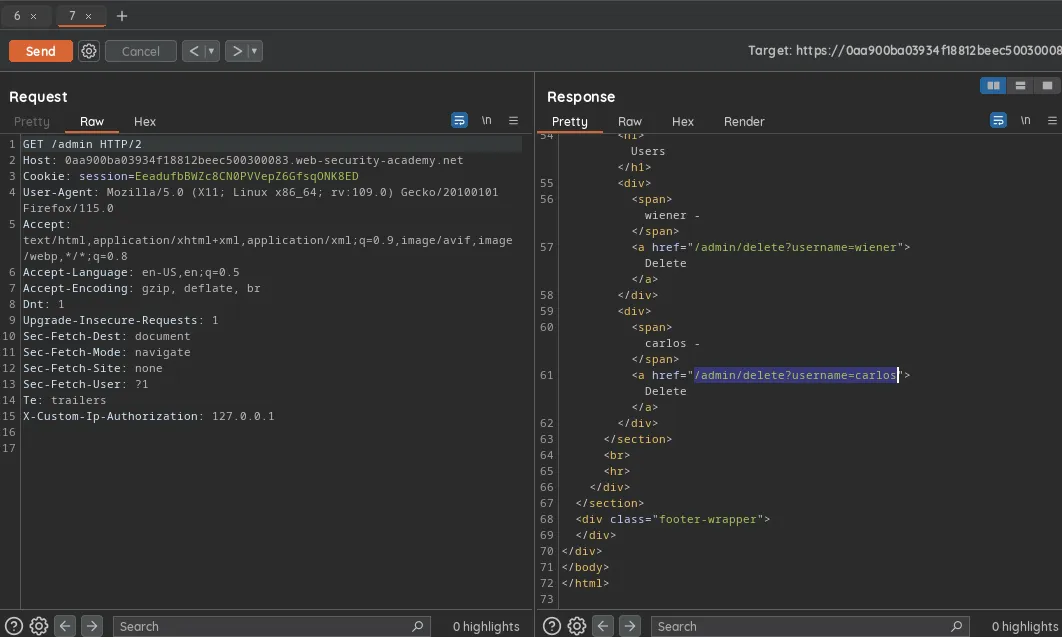
Task: Toggle non-printable characters in Response panel
Action: 1025,120
